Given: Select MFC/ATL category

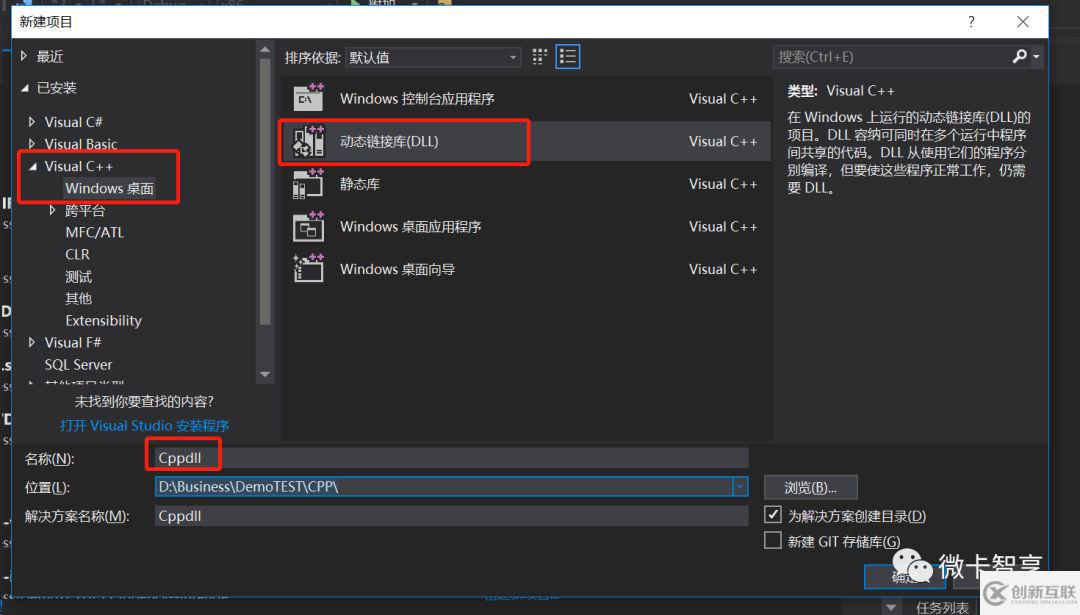Looking at the screenshot, I should [94, 232].
